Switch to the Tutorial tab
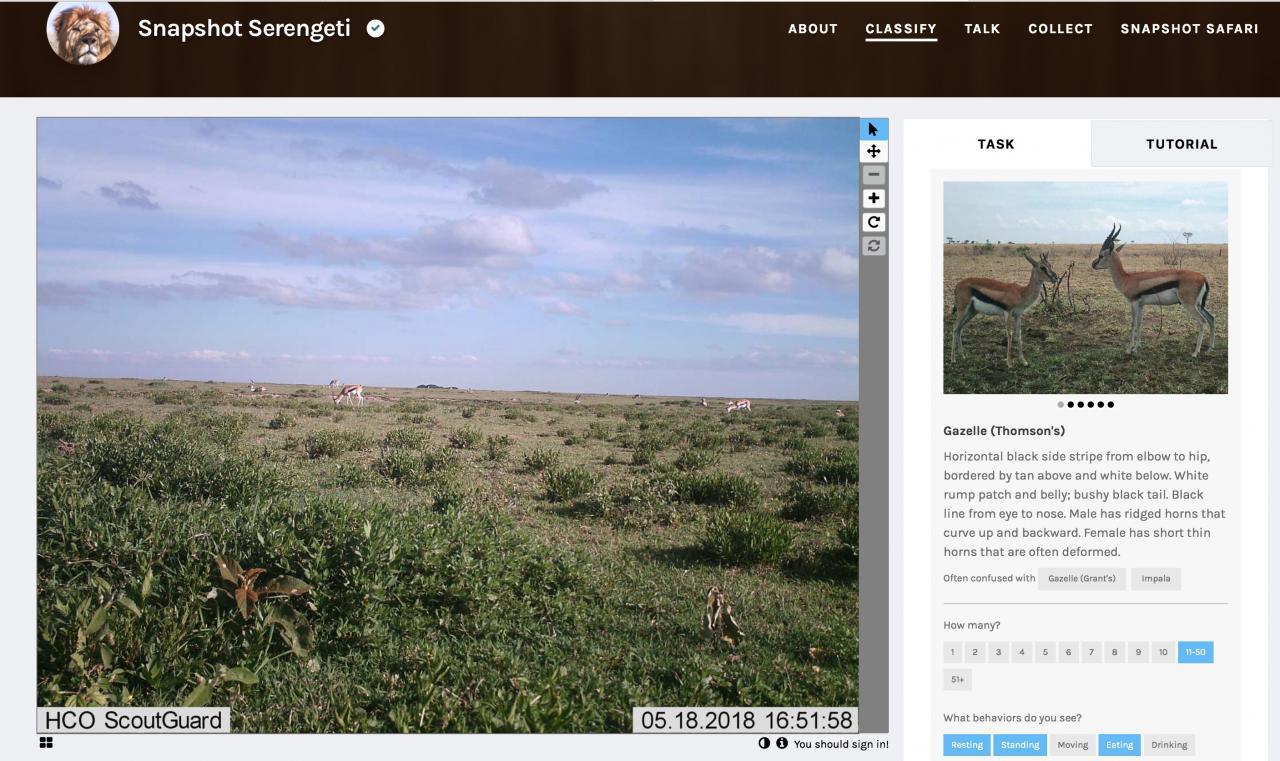 point(1181,144)
